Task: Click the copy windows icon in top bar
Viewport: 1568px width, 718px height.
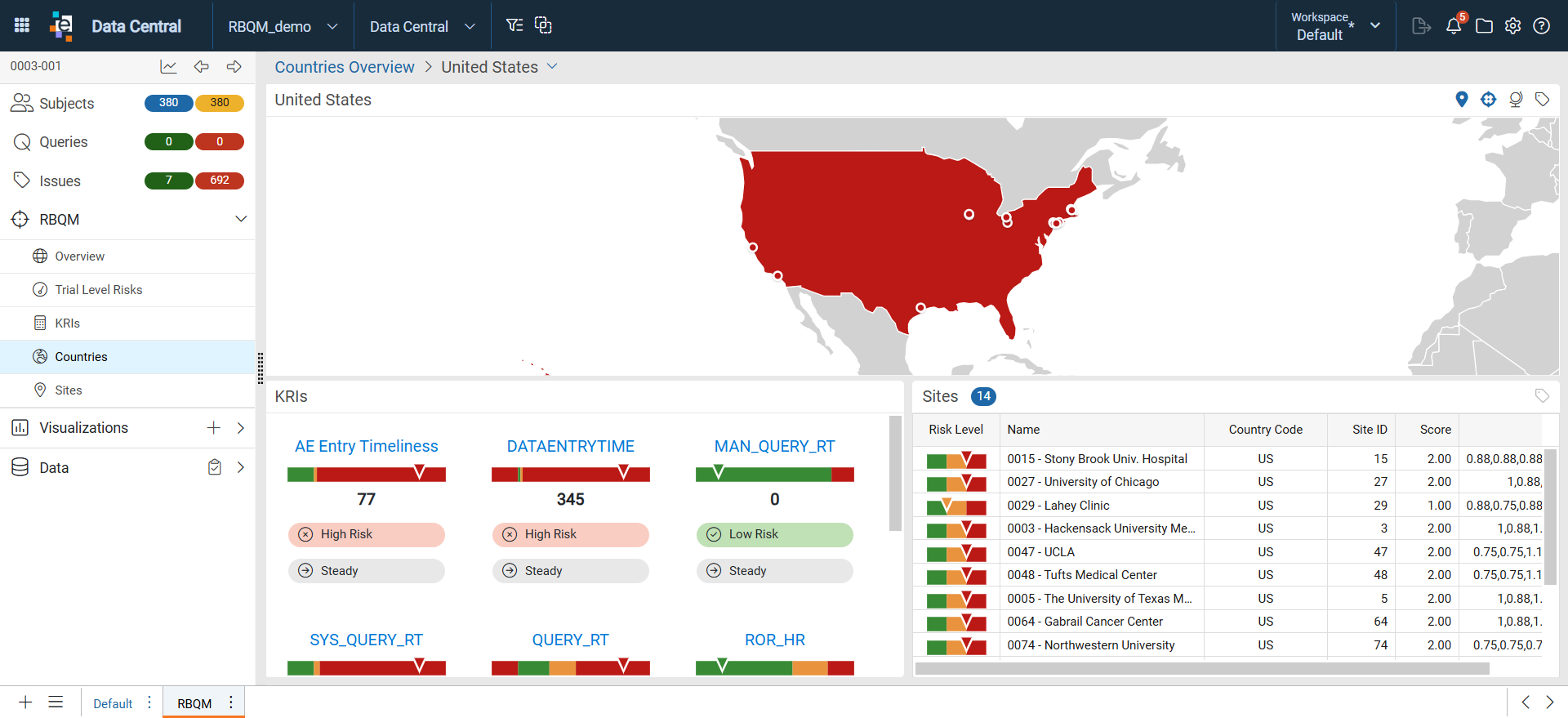Action: click(x=543, y=25)
